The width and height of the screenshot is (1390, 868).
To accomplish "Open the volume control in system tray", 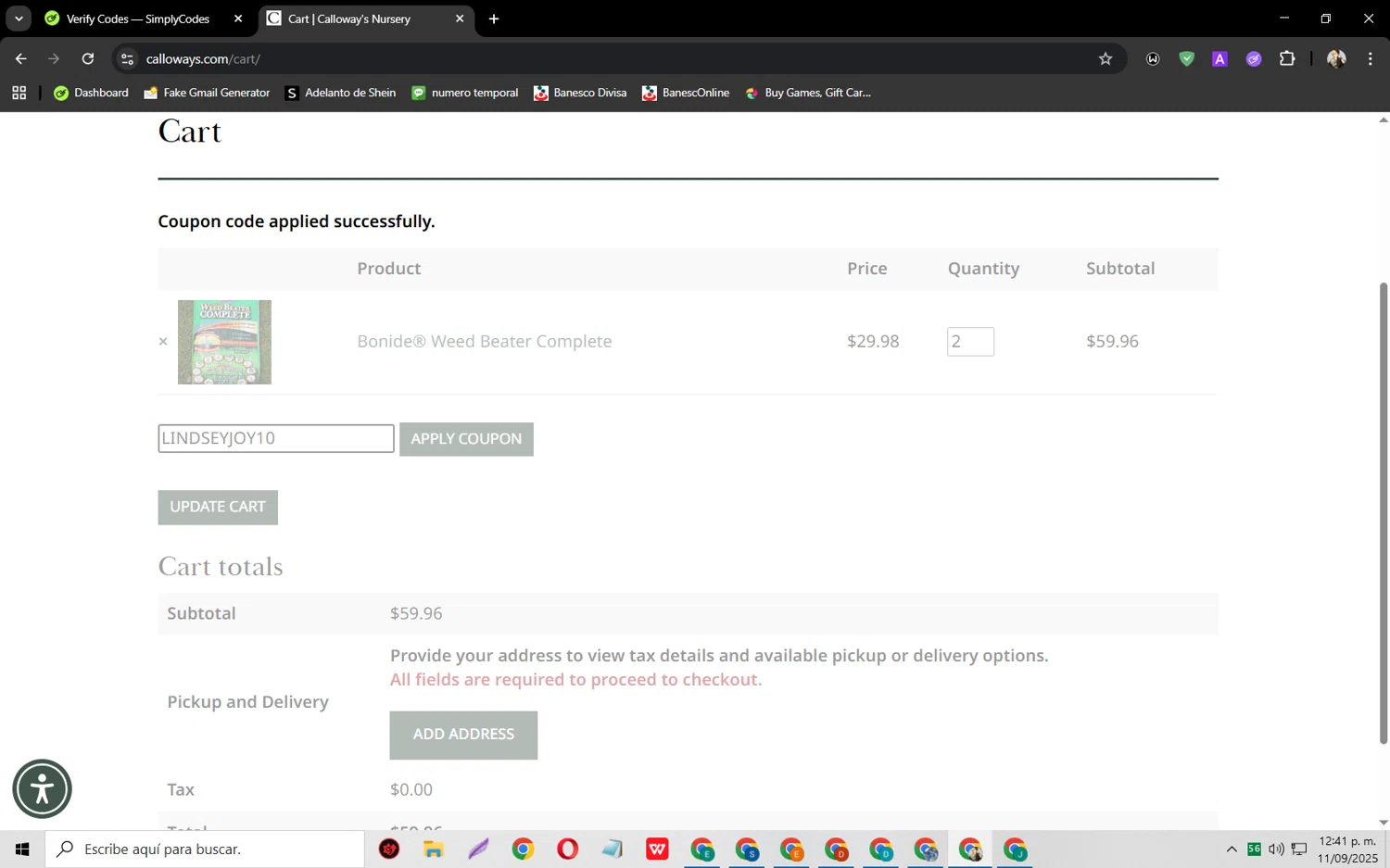I will pos(1276,849).
